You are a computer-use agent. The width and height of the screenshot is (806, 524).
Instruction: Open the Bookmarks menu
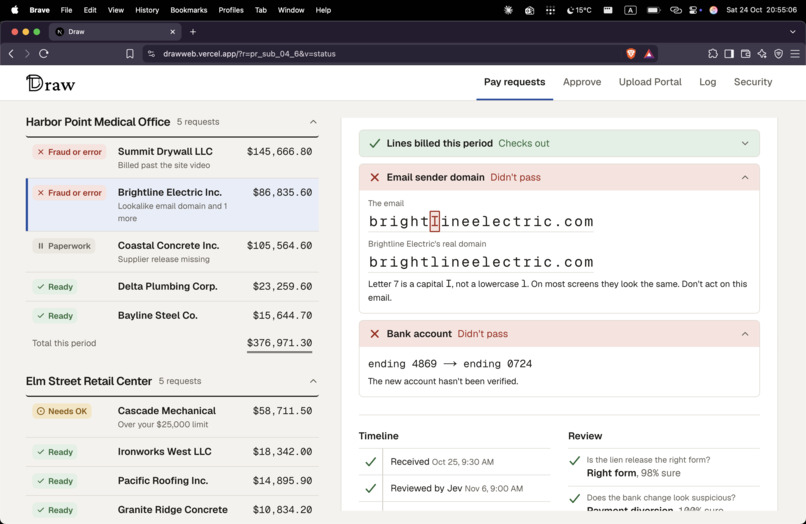pyautogui.click(x=189, y=10)
